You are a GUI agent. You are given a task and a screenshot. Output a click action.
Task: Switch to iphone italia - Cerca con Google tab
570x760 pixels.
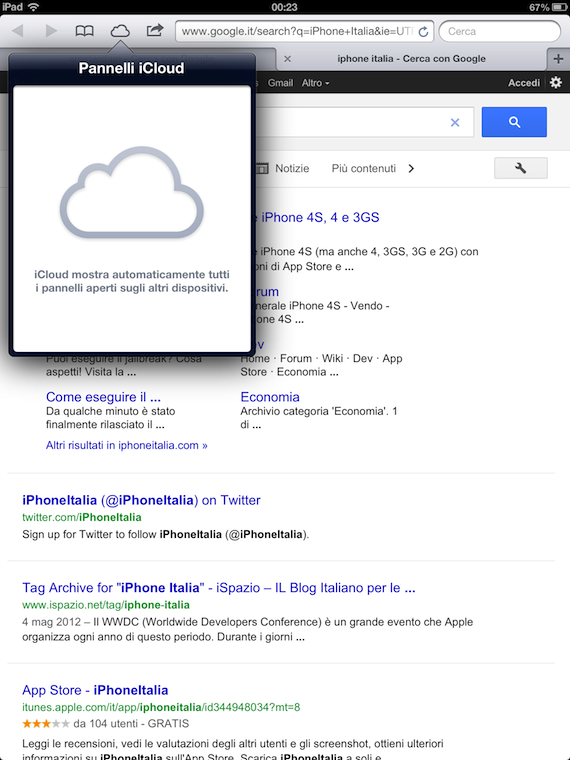tap(412, 59)
